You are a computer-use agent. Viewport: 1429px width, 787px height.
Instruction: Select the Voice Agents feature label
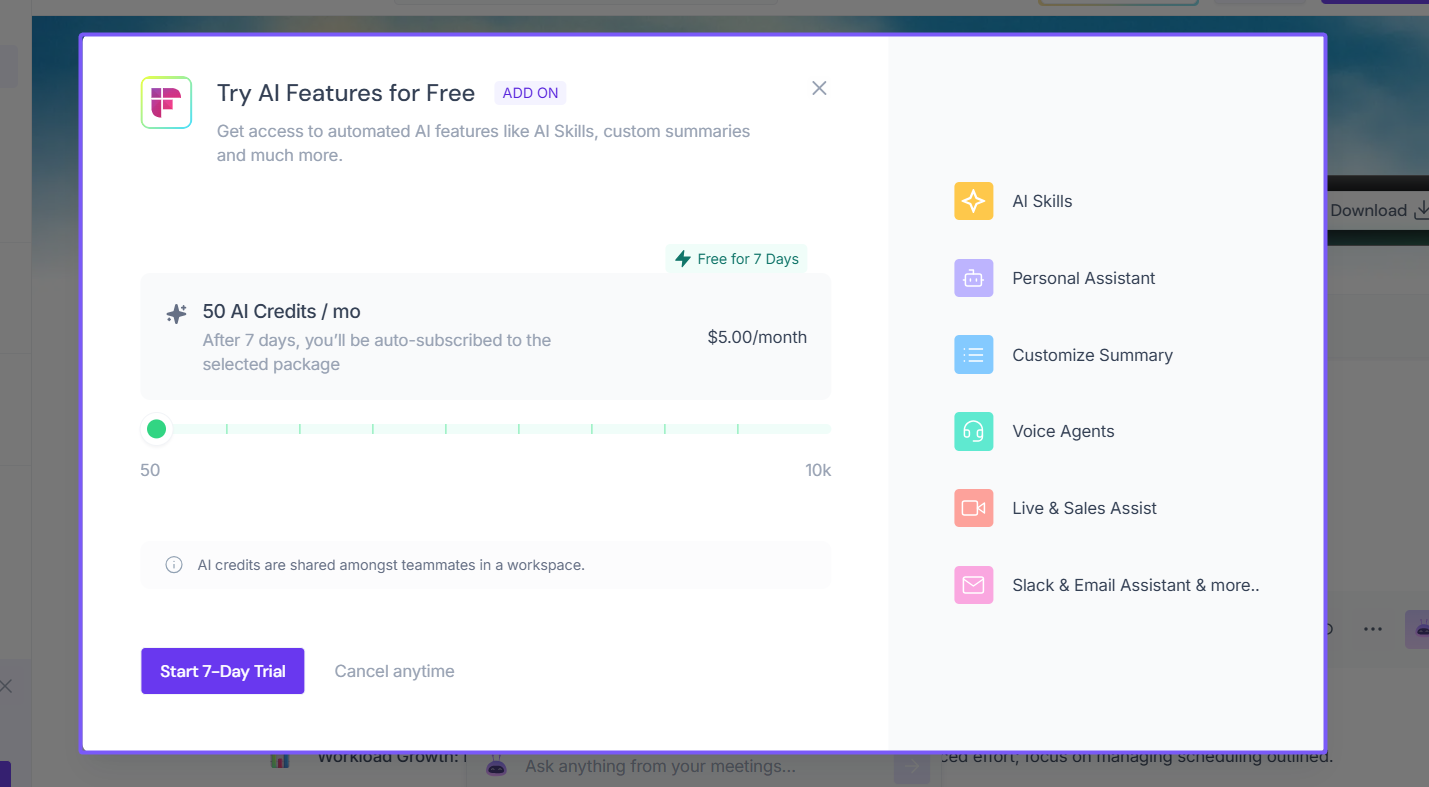(1063, 431)
